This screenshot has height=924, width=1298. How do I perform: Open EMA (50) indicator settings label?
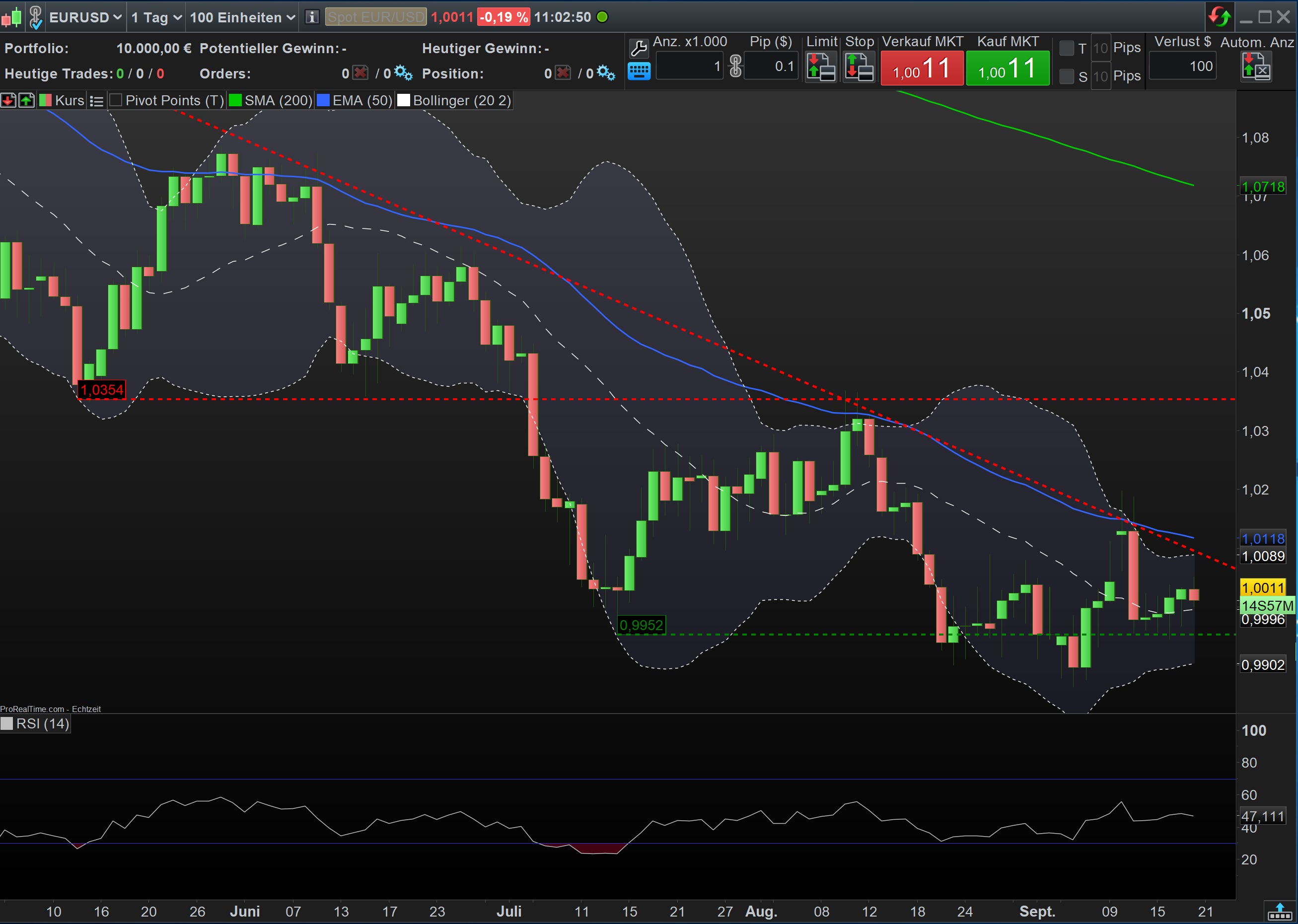click(362, 101)
